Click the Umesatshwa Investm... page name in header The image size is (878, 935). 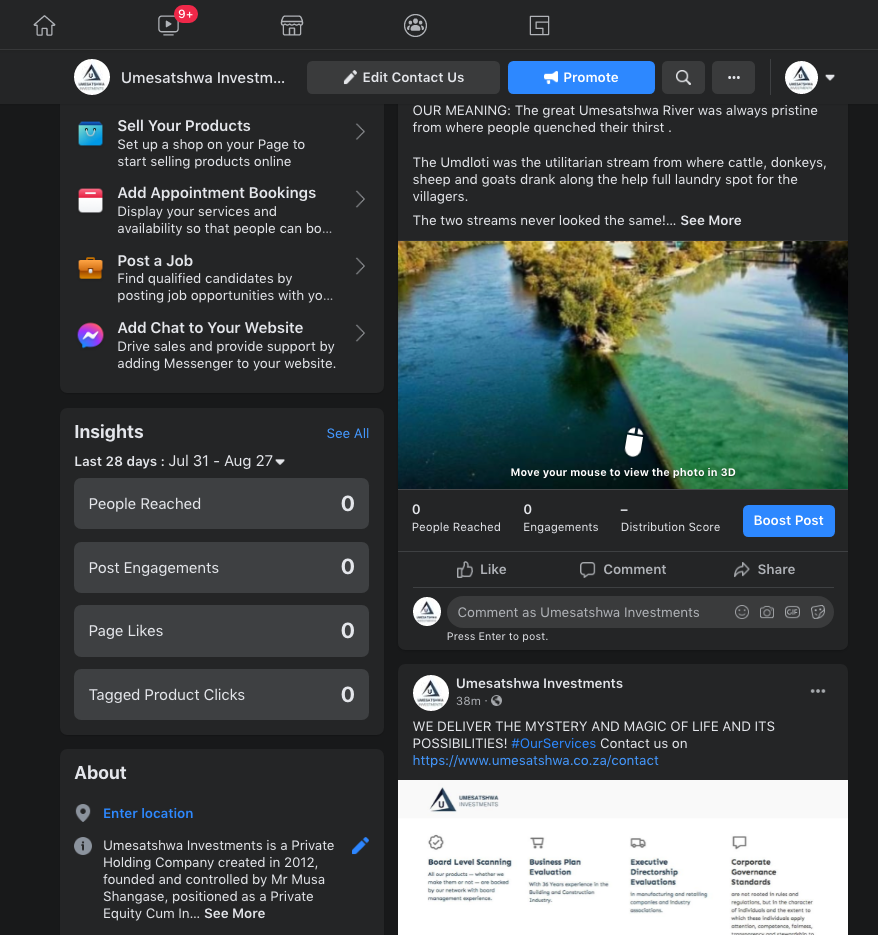(203, 78)
